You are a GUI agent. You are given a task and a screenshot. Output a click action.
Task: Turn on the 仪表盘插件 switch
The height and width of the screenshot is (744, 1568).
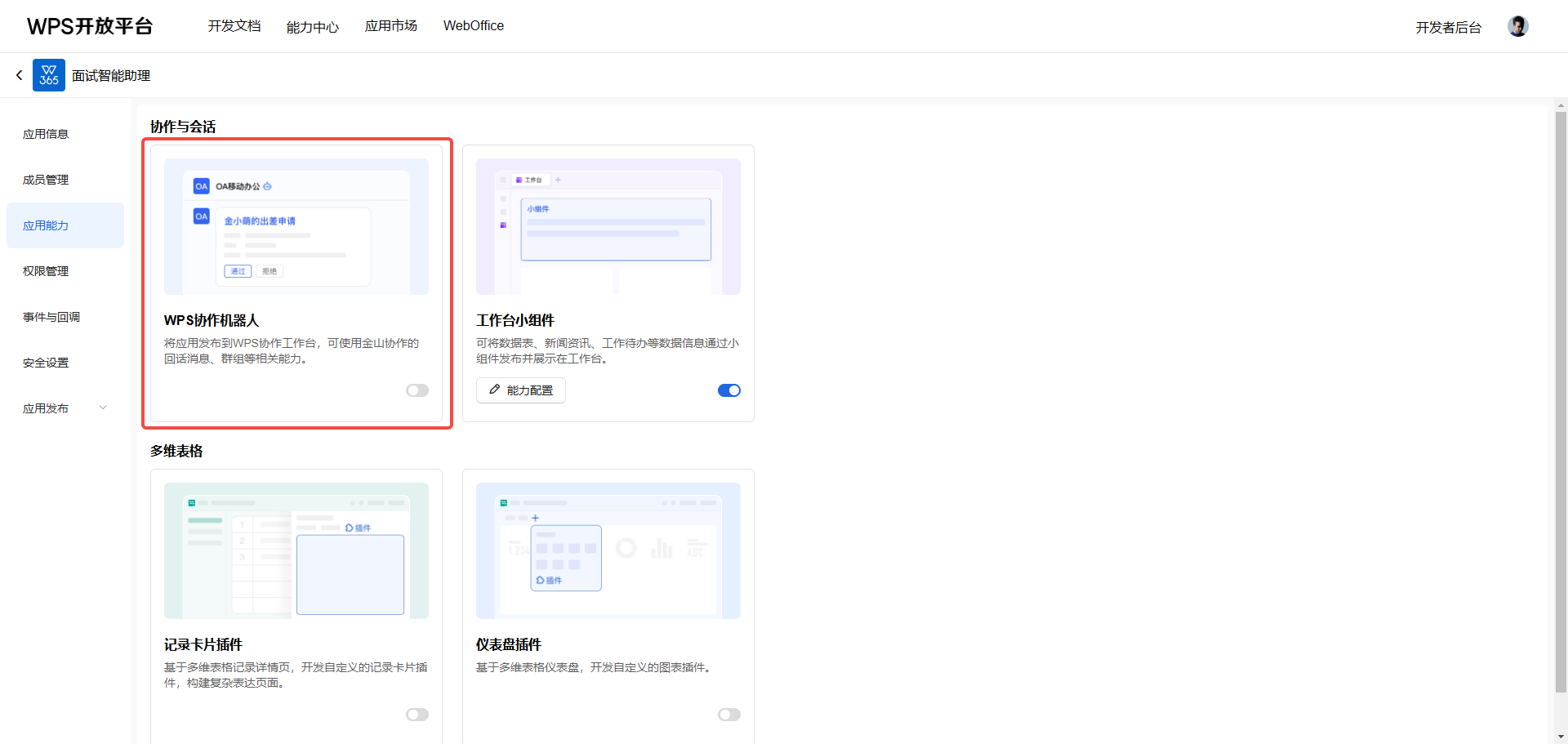point(729,715)
